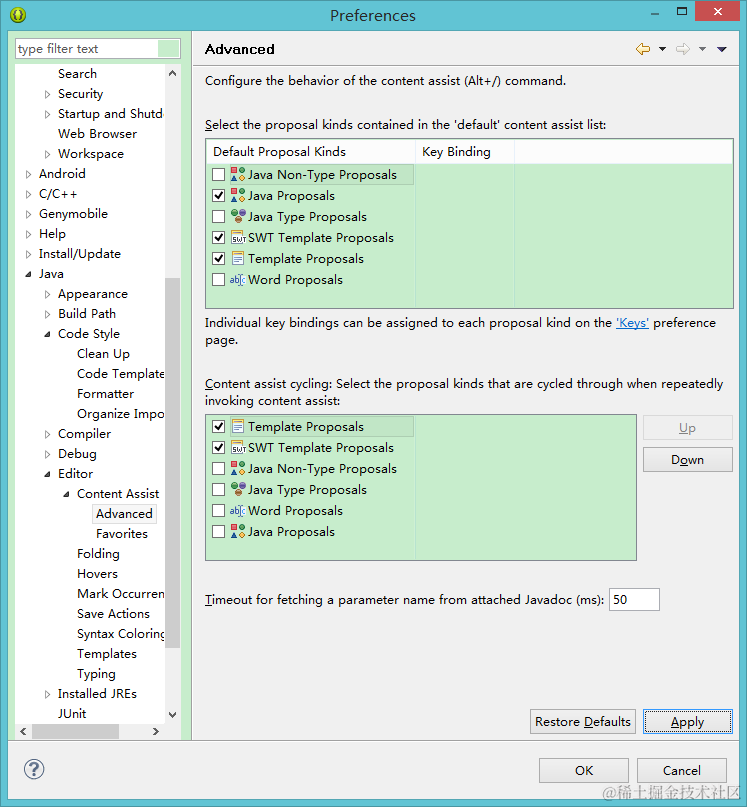Image resolution: width=747 pixels, height=807 pixels.
Task: Expand the Workspace tree node
Action: (x=47, y=154)
